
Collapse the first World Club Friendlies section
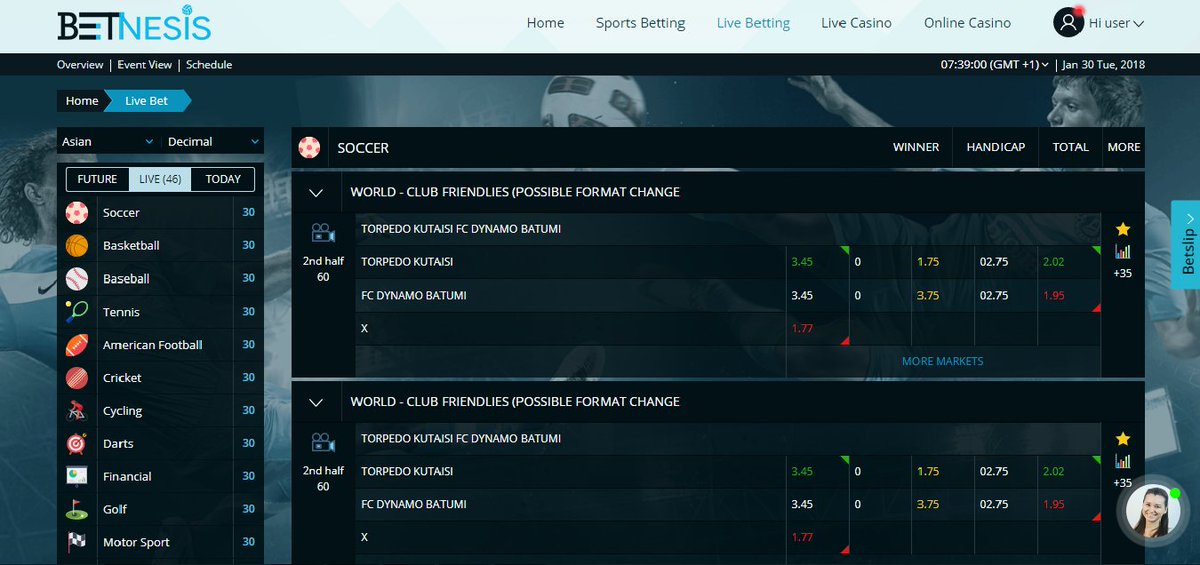click(316, 192)
